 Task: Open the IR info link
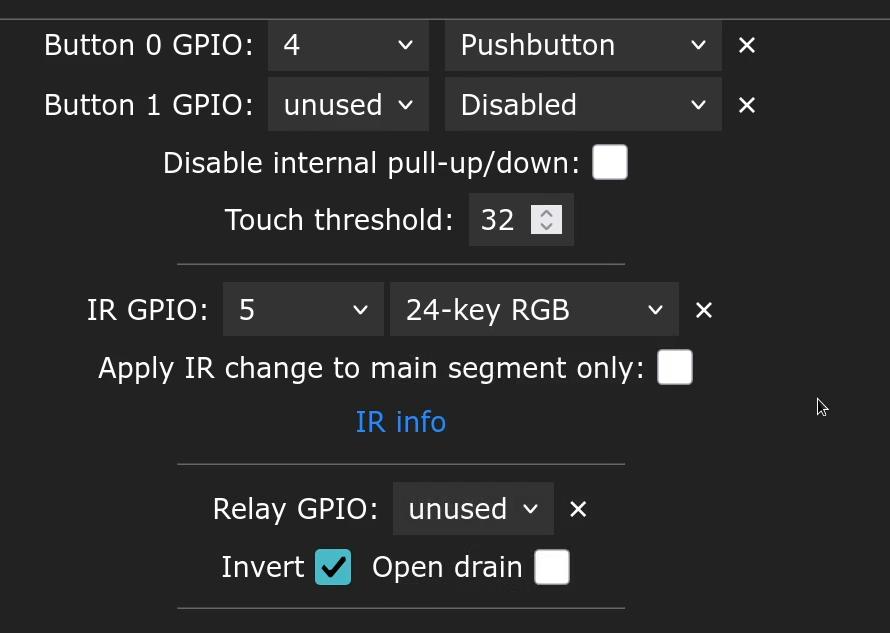[x=401, y=422]
